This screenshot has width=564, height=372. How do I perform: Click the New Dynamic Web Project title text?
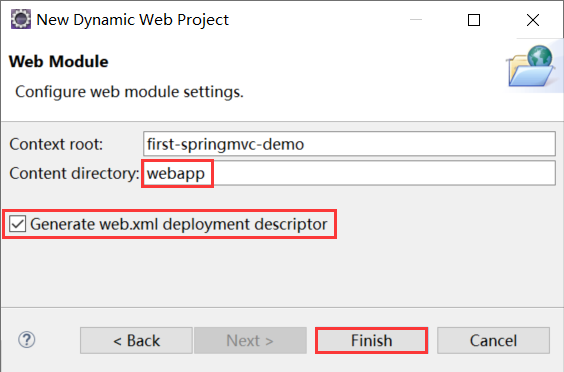133,19
